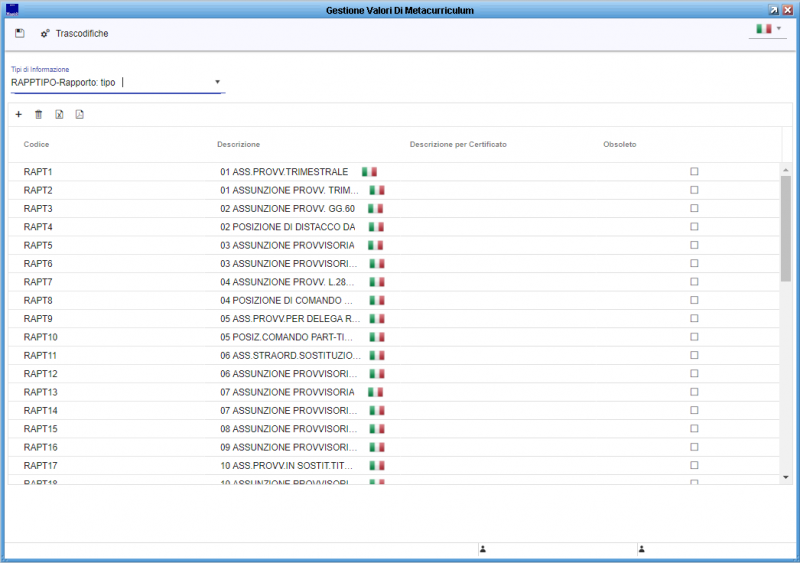Viewport: 800px width, 563px height.
Task: Open the language flag selector dropdown
Action: click(x=767, y=29)
